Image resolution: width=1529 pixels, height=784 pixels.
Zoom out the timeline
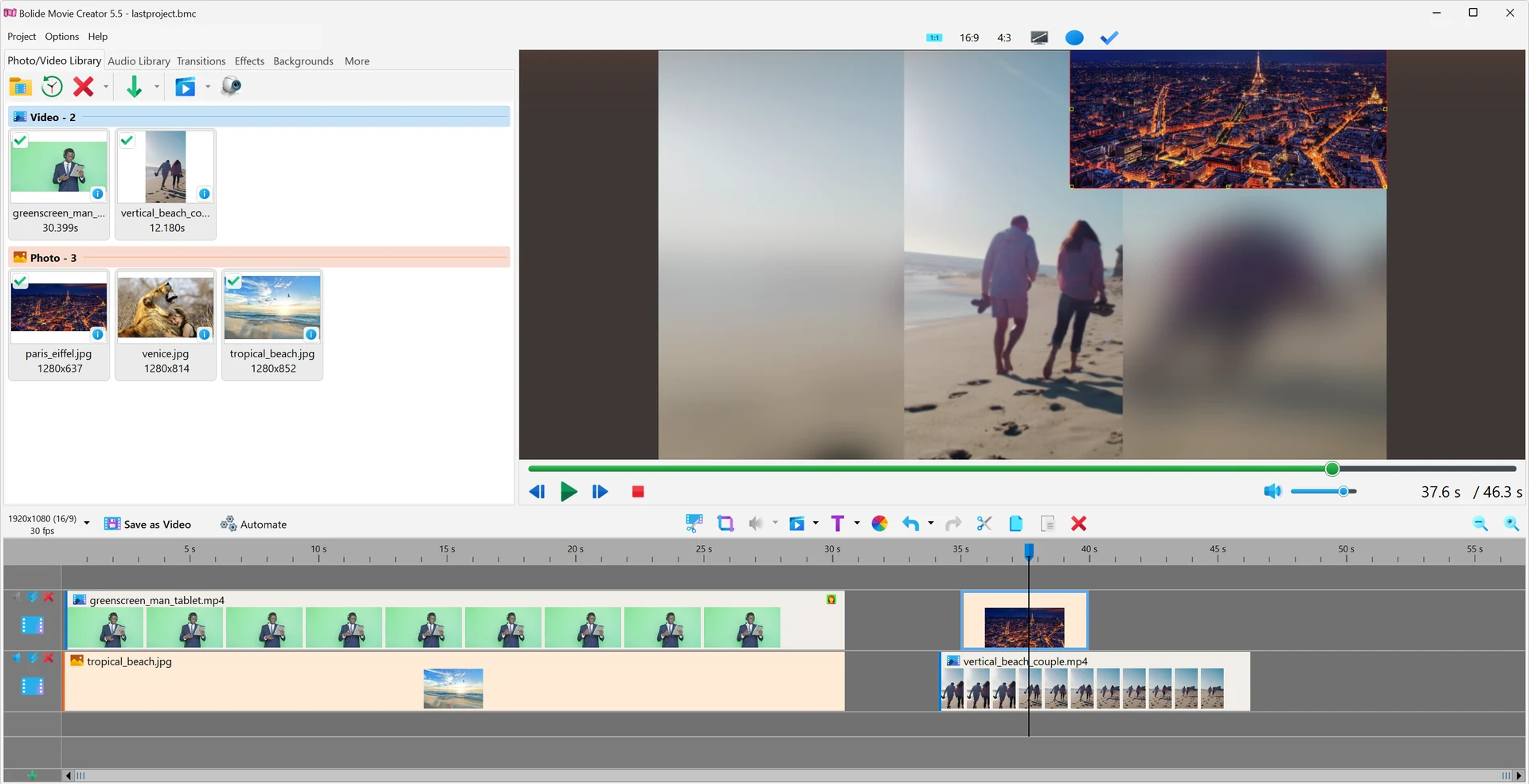1480,523
